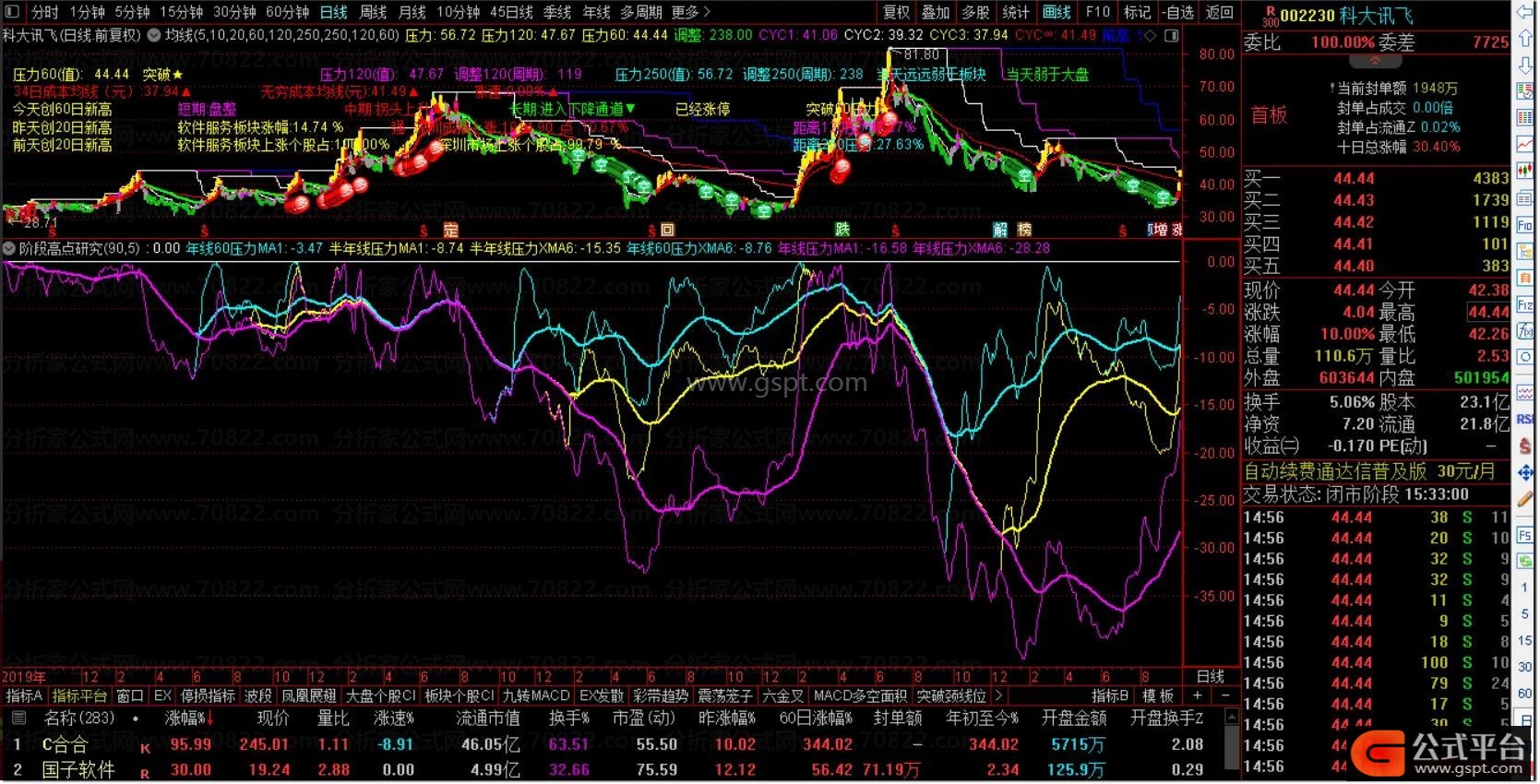Viewport: 1540px width, 784px height.
Task: Click 多股 multi-stock button
Action: point(975,12)
